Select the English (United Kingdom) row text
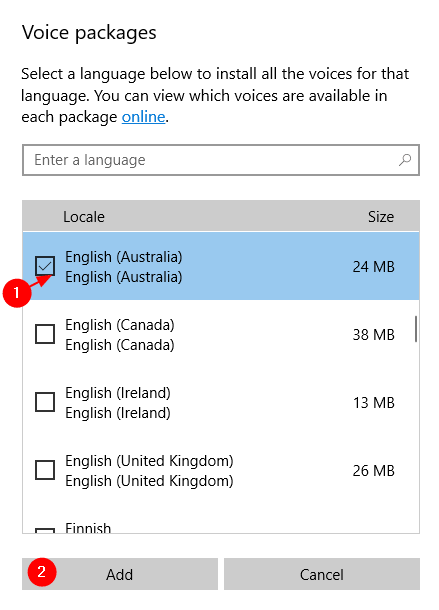Screen dimensions: 439x610 tap(149, 471)
